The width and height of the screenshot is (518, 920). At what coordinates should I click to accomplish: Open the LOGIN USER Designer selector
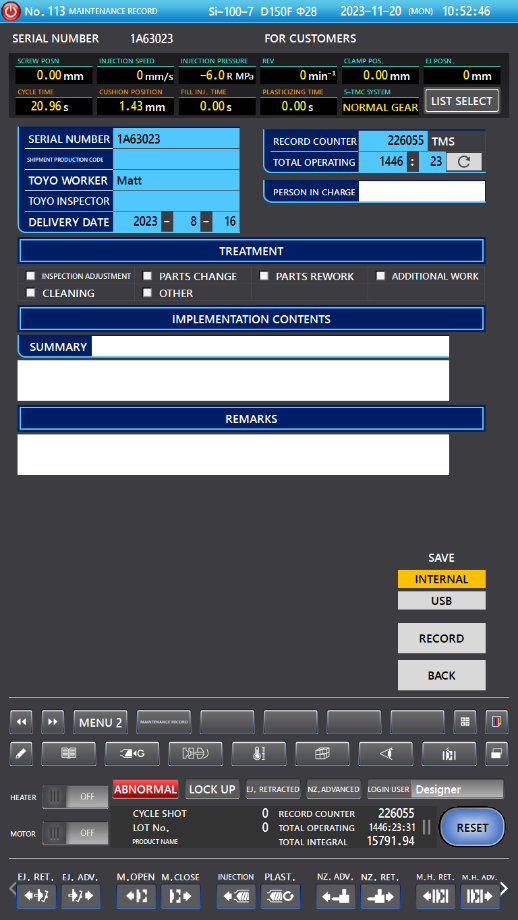click(435, 789)
